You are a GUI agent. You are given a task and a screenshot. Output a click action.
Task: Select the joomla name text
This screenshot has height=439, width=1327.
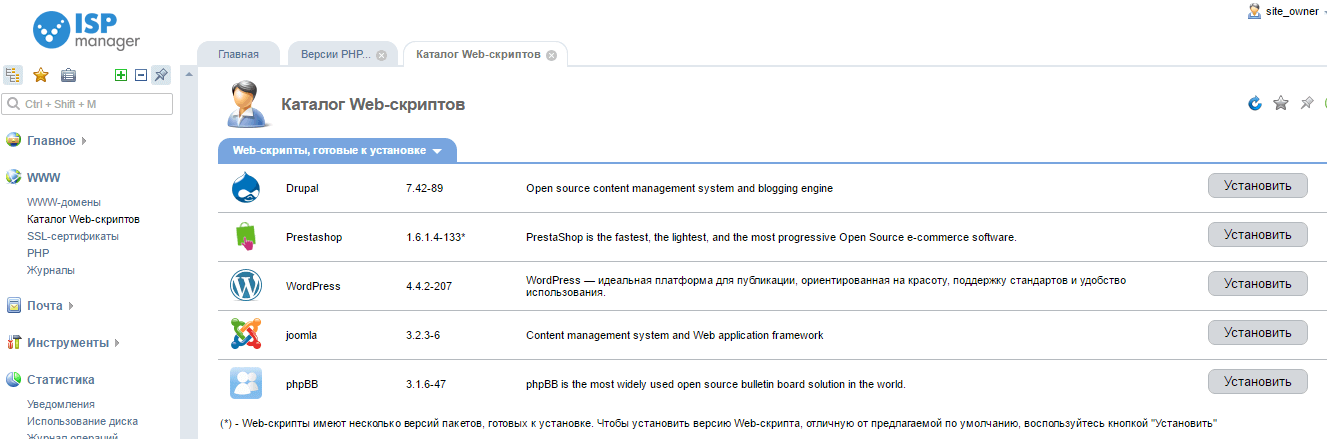(301, 335)
